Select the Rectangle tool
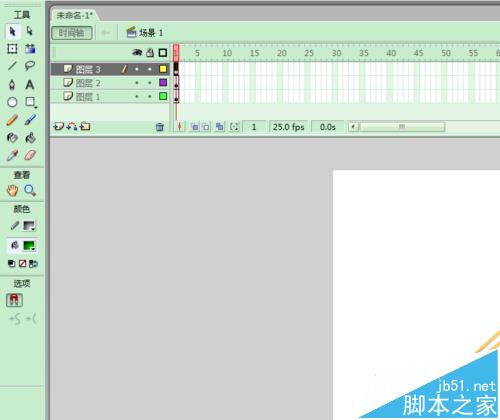500x420 pixels. (30, 102)
